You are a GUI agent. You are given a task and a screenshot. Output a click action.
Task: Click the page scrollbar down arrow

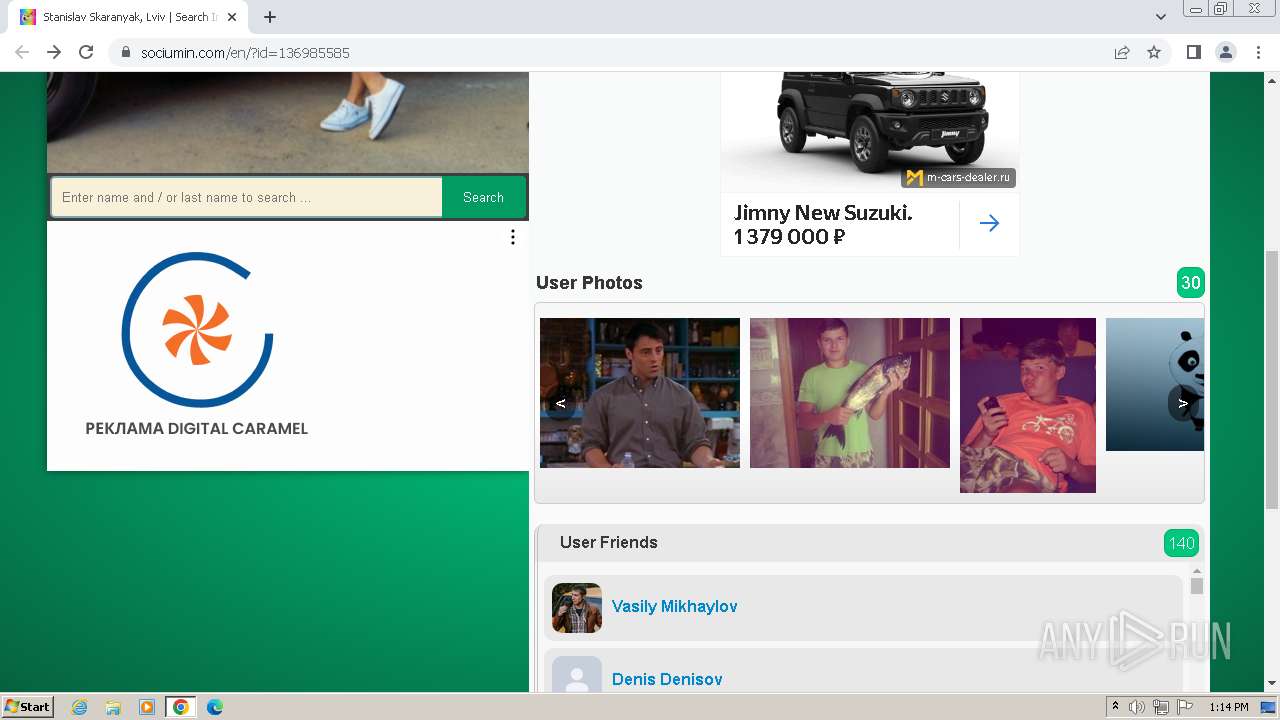pyautogui.click(x=1272, y=684)
